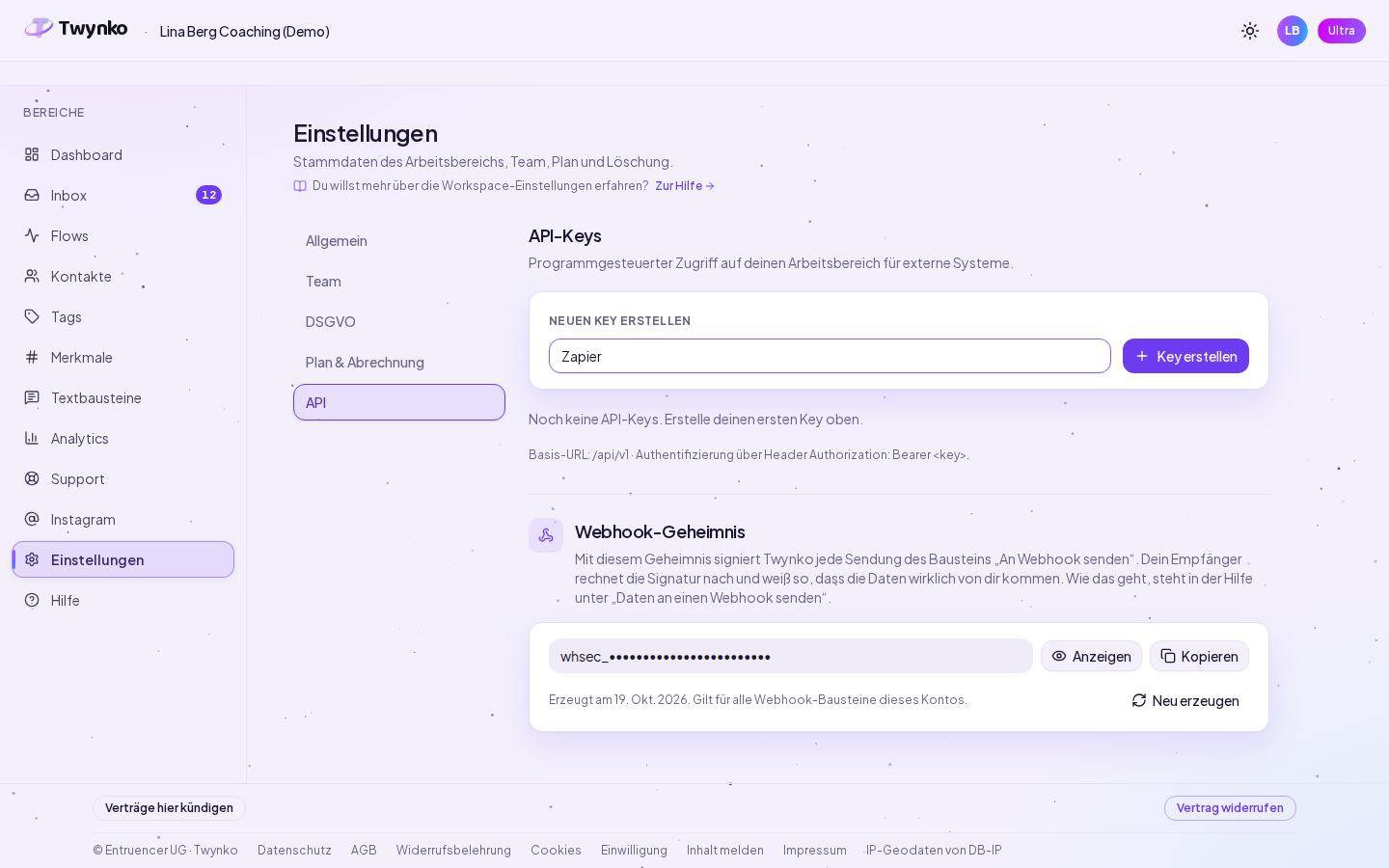Click the Kontakte people icon

click(x=32, y=276)
